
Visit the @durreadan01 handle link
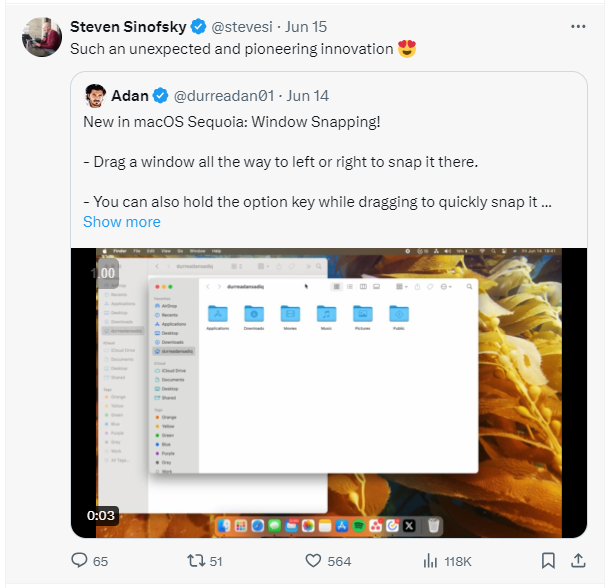click(224, 96)
